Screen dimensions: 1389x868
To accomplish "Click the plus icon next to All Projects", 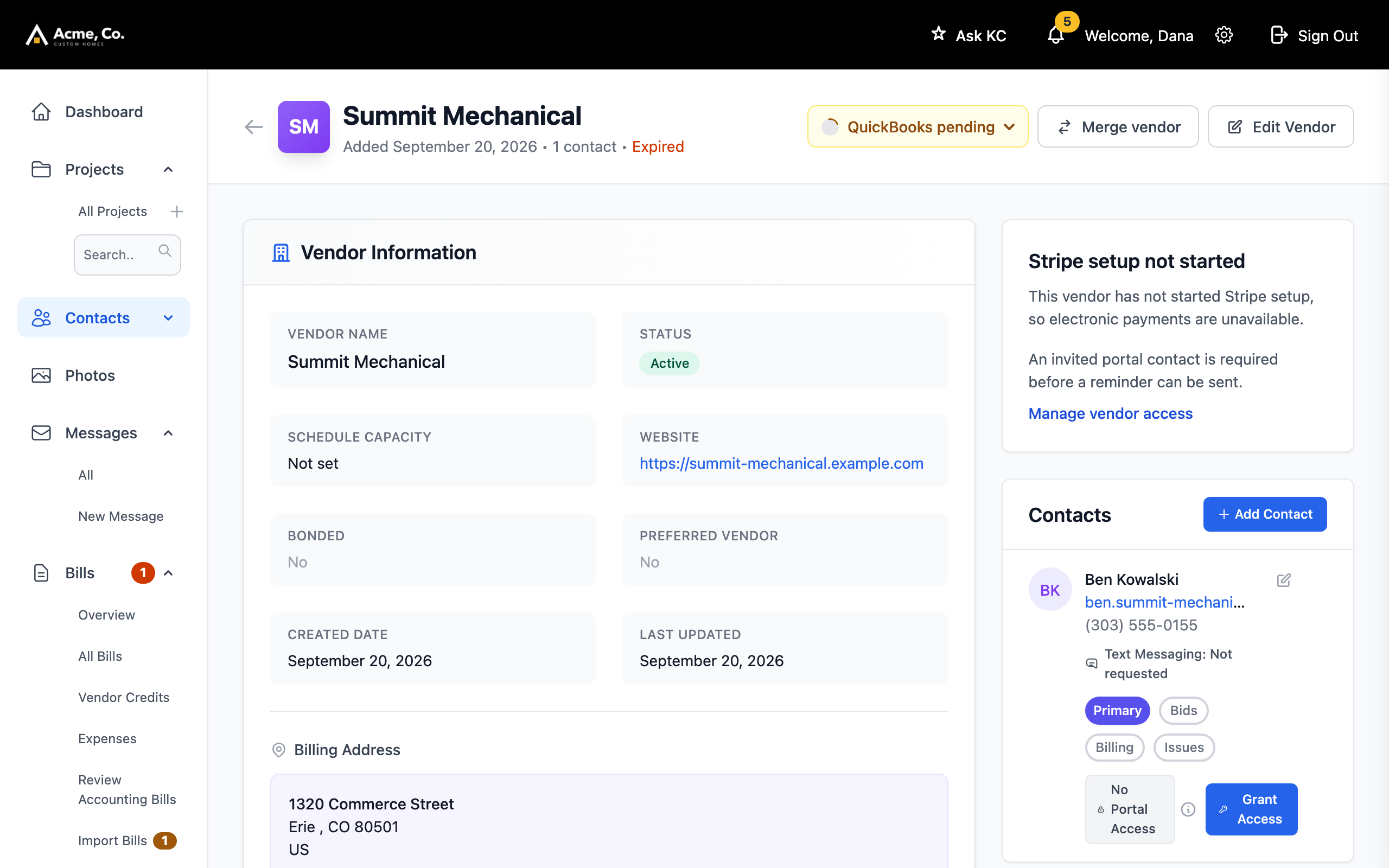I will [x=177, y=211].
